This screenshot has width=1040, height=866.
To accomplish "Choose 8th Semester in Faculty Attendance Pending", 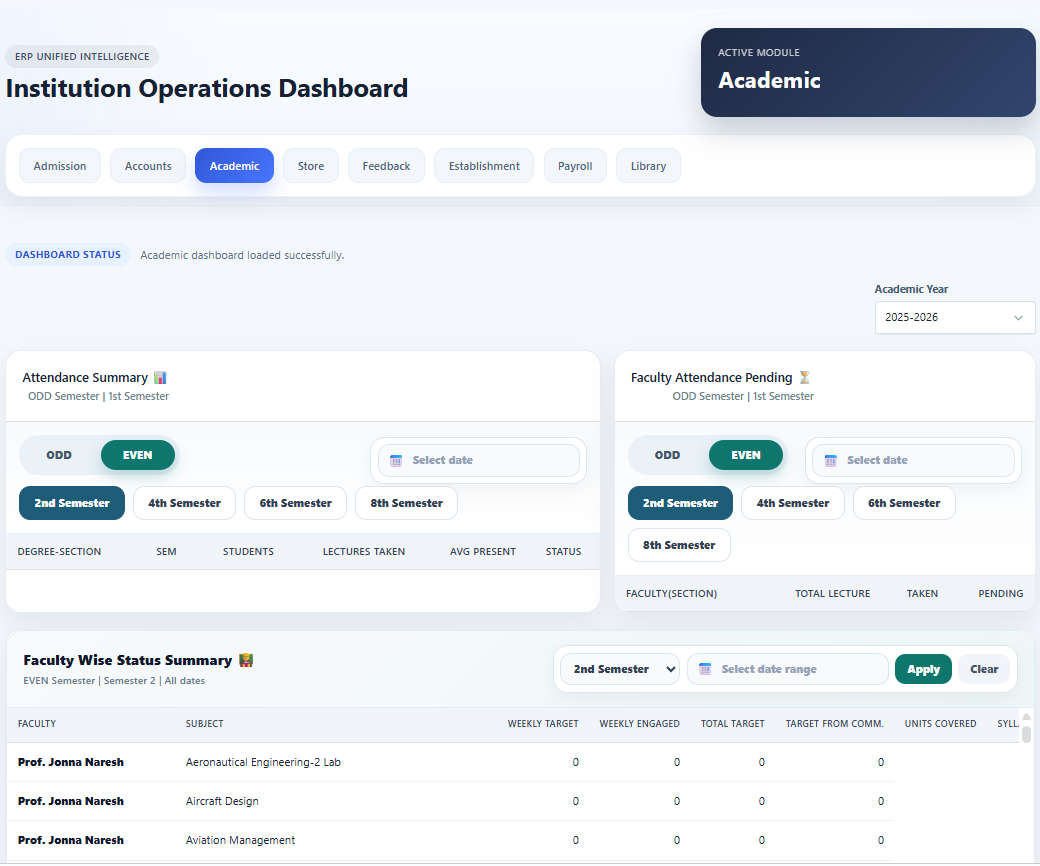I will pos(679,544).
